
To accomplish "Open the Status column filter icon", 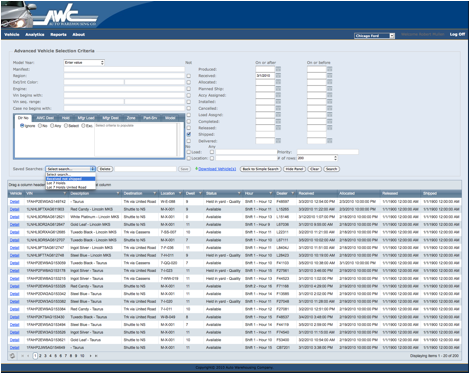I will tap(239, 193).
